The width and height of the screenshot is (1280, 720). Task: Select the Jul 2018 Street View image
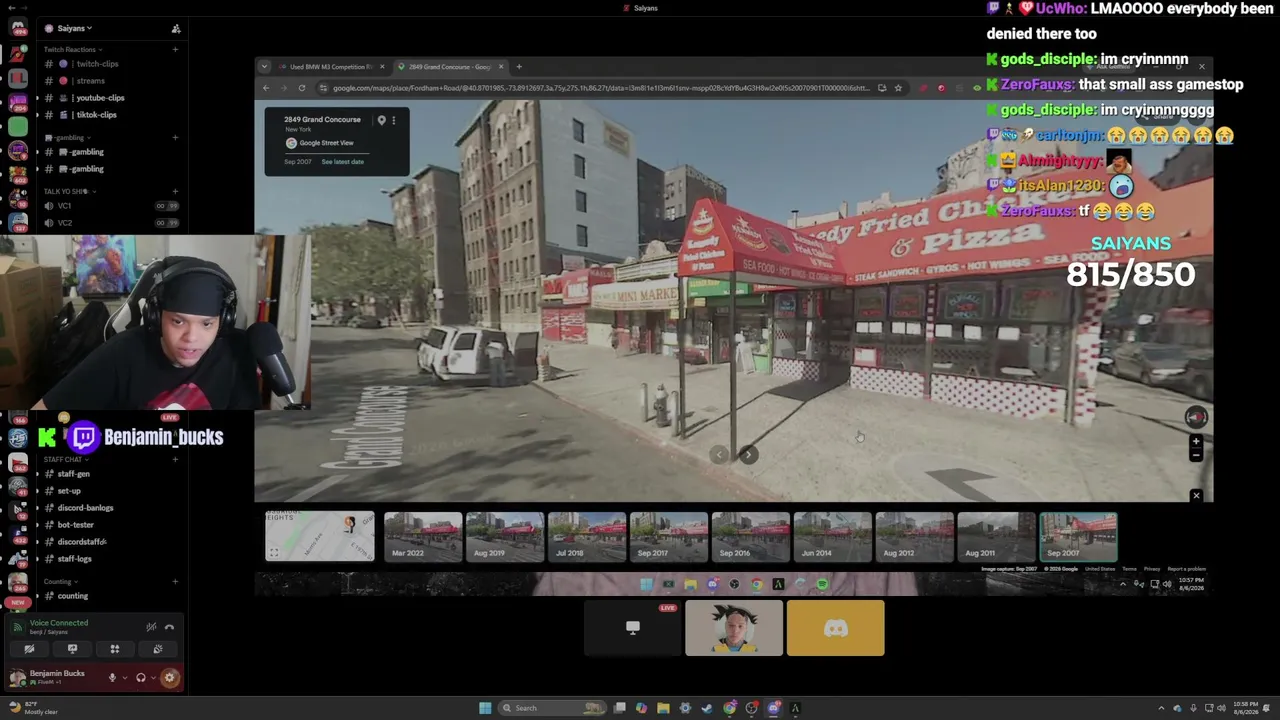tap(587, 537)
